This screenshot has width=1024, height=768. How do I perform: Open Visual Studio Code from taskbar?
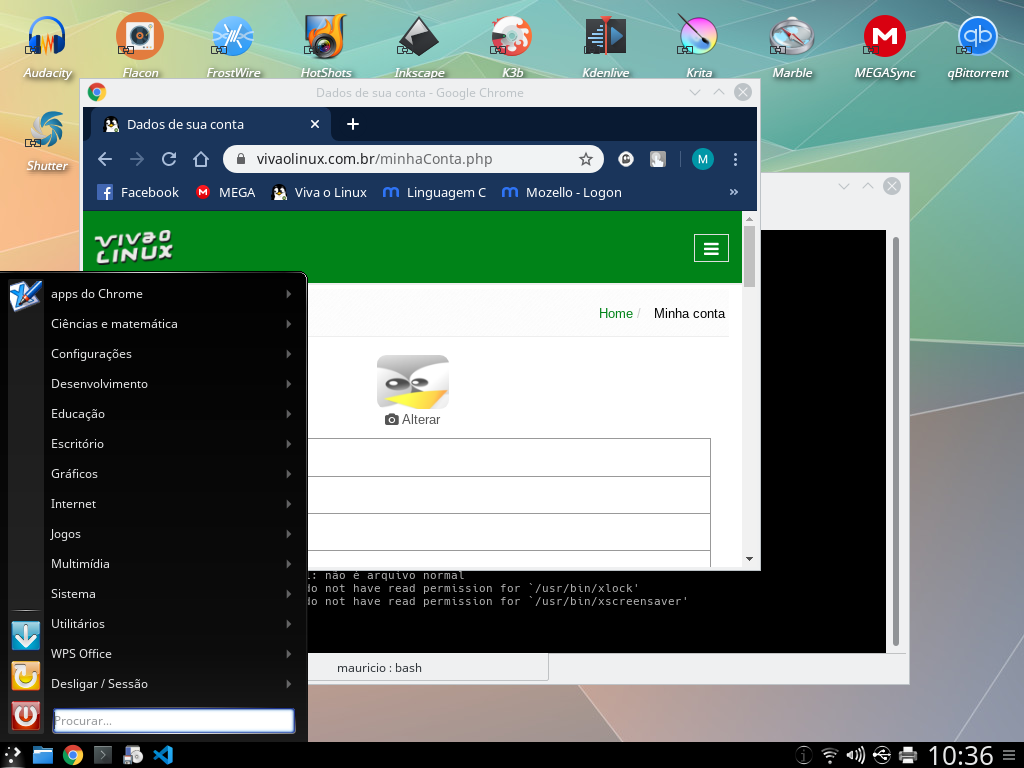[163, 755]
